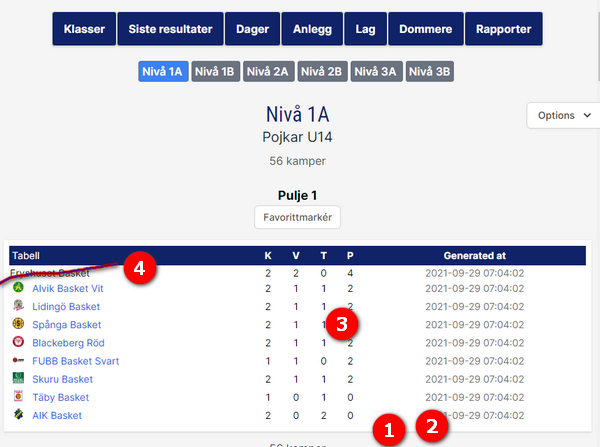
Task: Click the Skuru Basket team logo
Action: coord(18,378)
